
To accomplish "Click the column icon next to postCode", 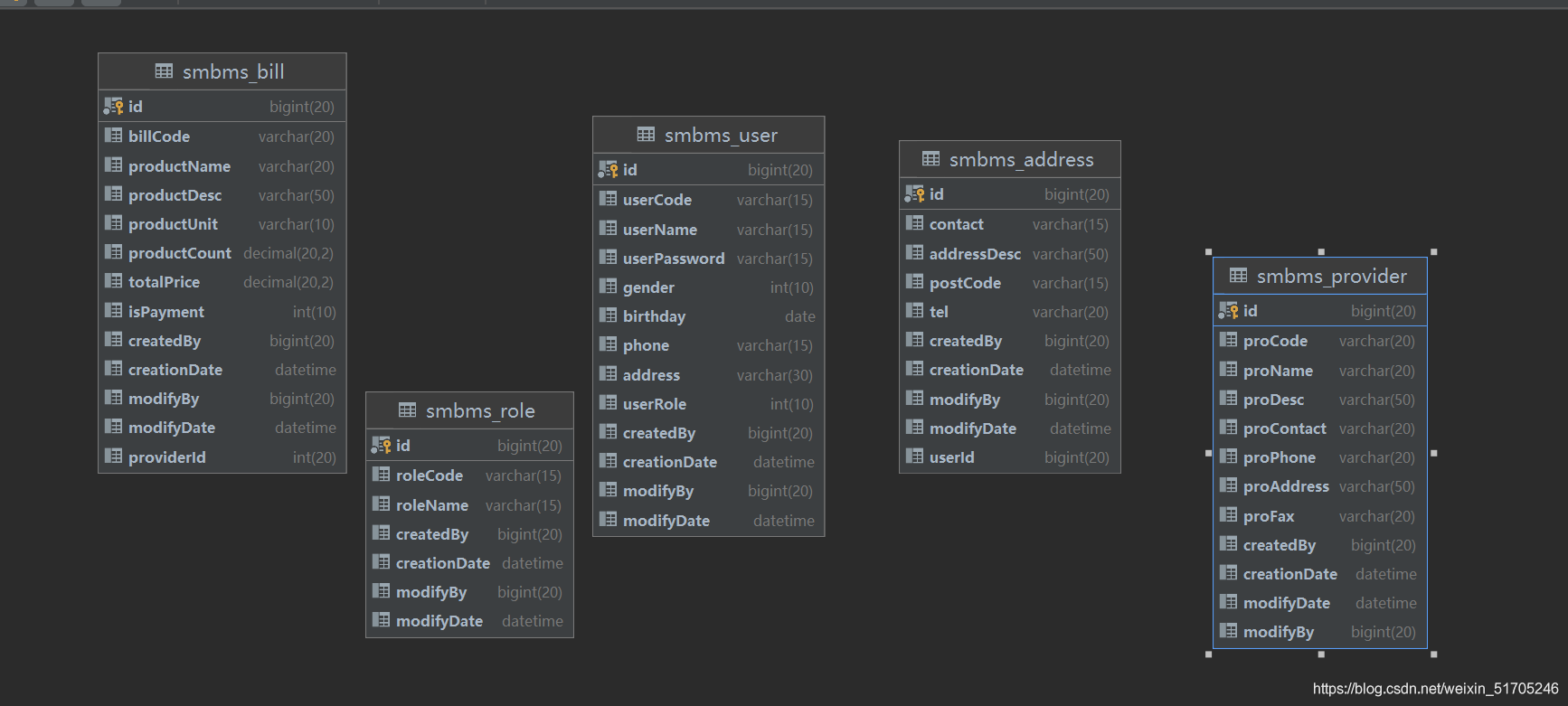I will pos(914,282).
